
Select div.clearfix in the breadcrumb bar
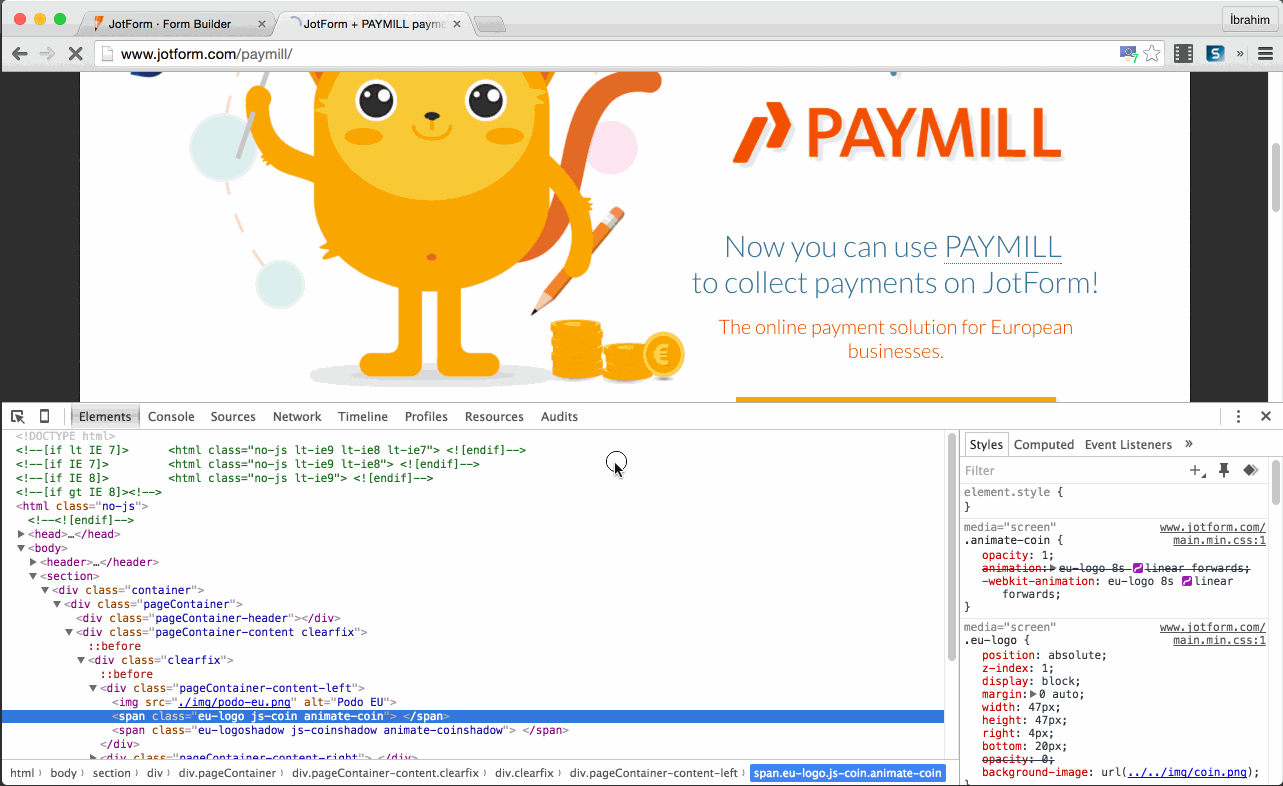click(x=526, y=773)
